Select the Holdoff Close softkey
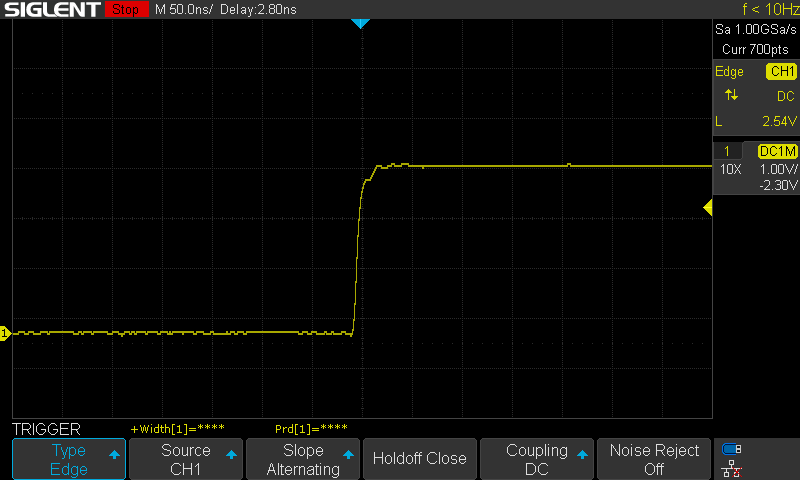 coord(419,459)
